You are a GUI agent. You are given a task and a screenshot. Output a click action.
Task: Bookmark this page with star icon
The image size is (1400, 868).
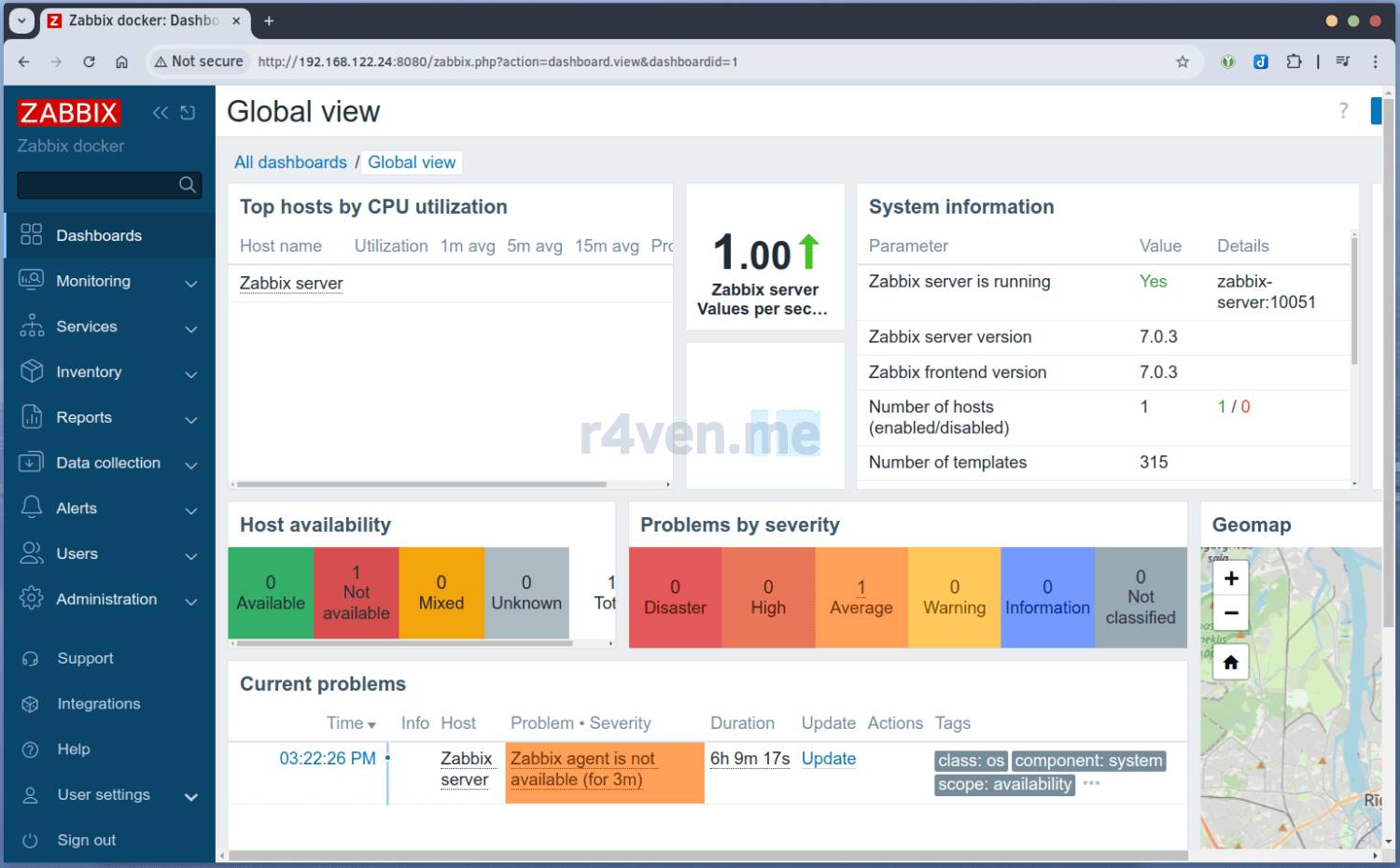coord(1183,62)
